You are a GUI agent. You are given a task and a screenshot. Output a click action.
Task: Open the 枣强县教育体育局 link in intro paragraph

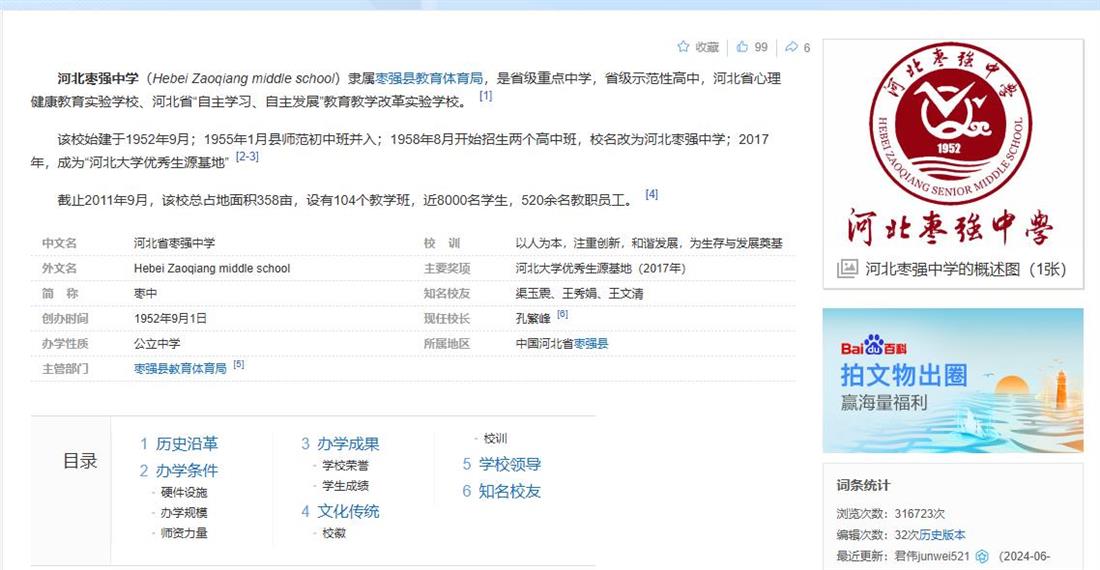click(429, 79)
